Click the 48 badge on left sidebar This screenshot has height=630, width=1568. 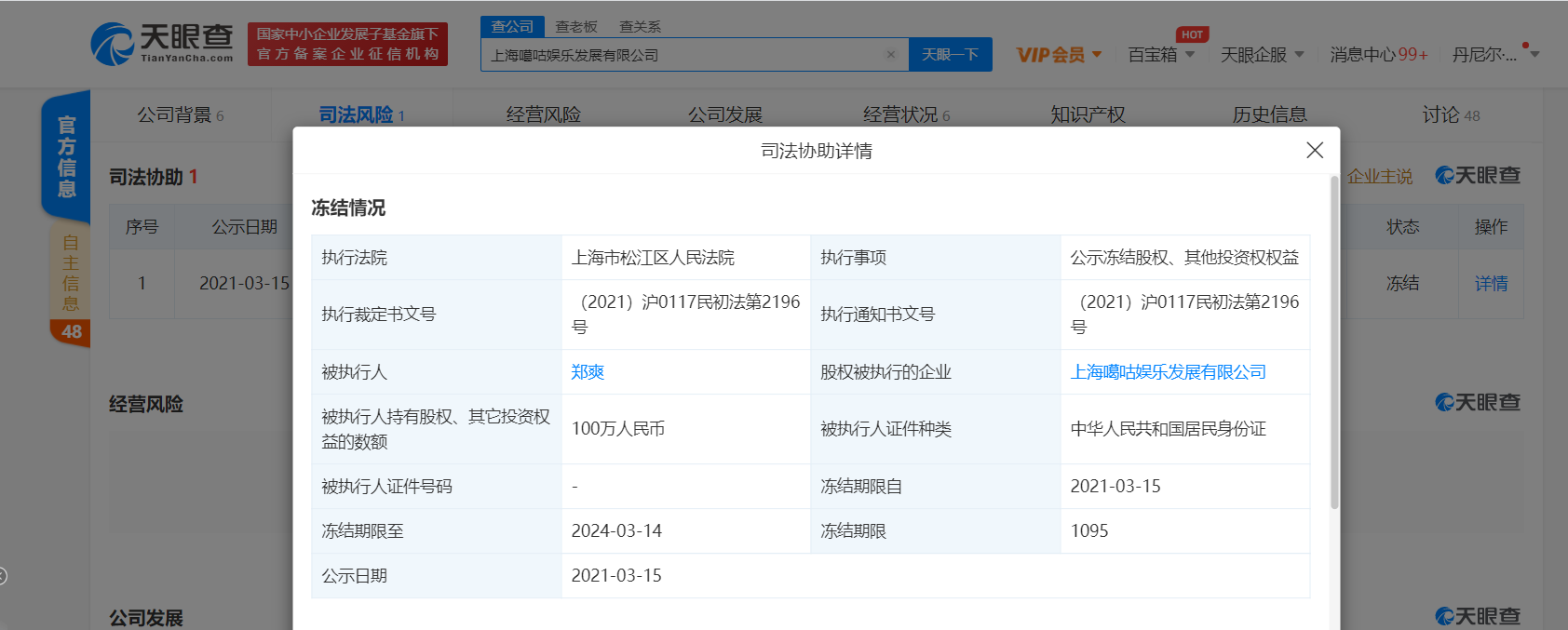tap(71, 332)
